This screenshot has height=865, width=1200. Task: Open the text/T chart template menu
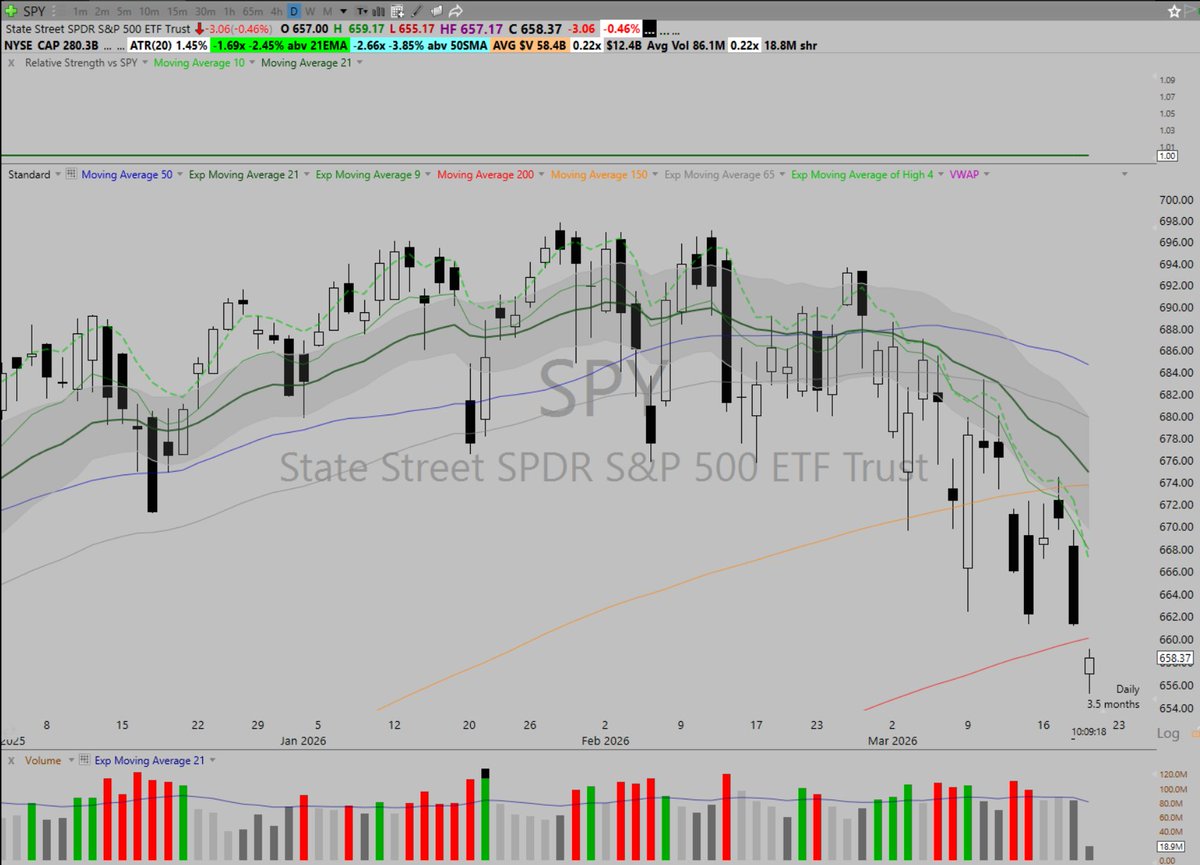coord(362,11)
